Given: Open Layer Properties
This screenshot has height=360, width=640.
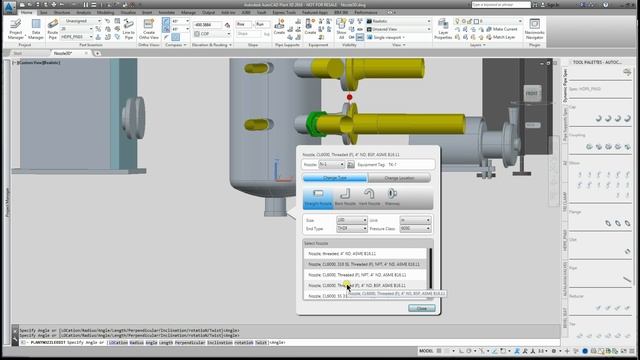Looking at the screenshot, I should (443, 29).
